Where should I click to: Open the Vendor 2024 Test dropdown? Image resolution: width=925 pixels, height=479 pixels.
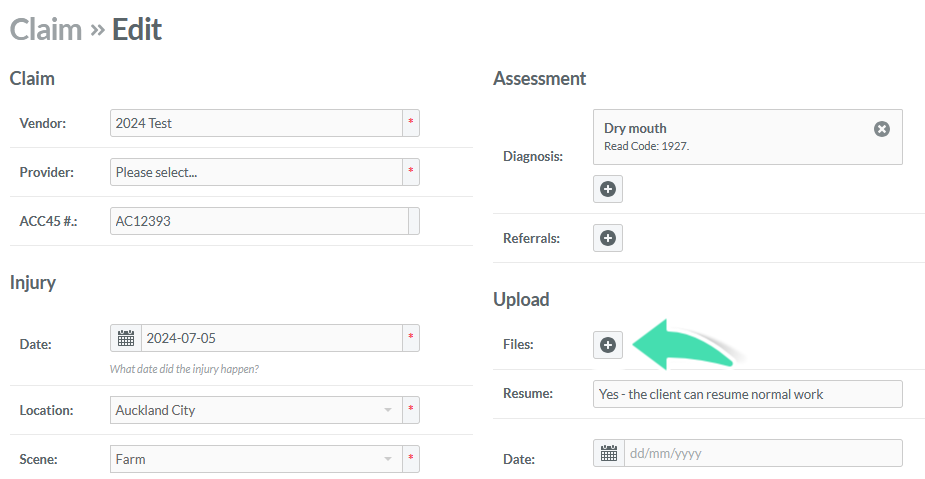256,123
